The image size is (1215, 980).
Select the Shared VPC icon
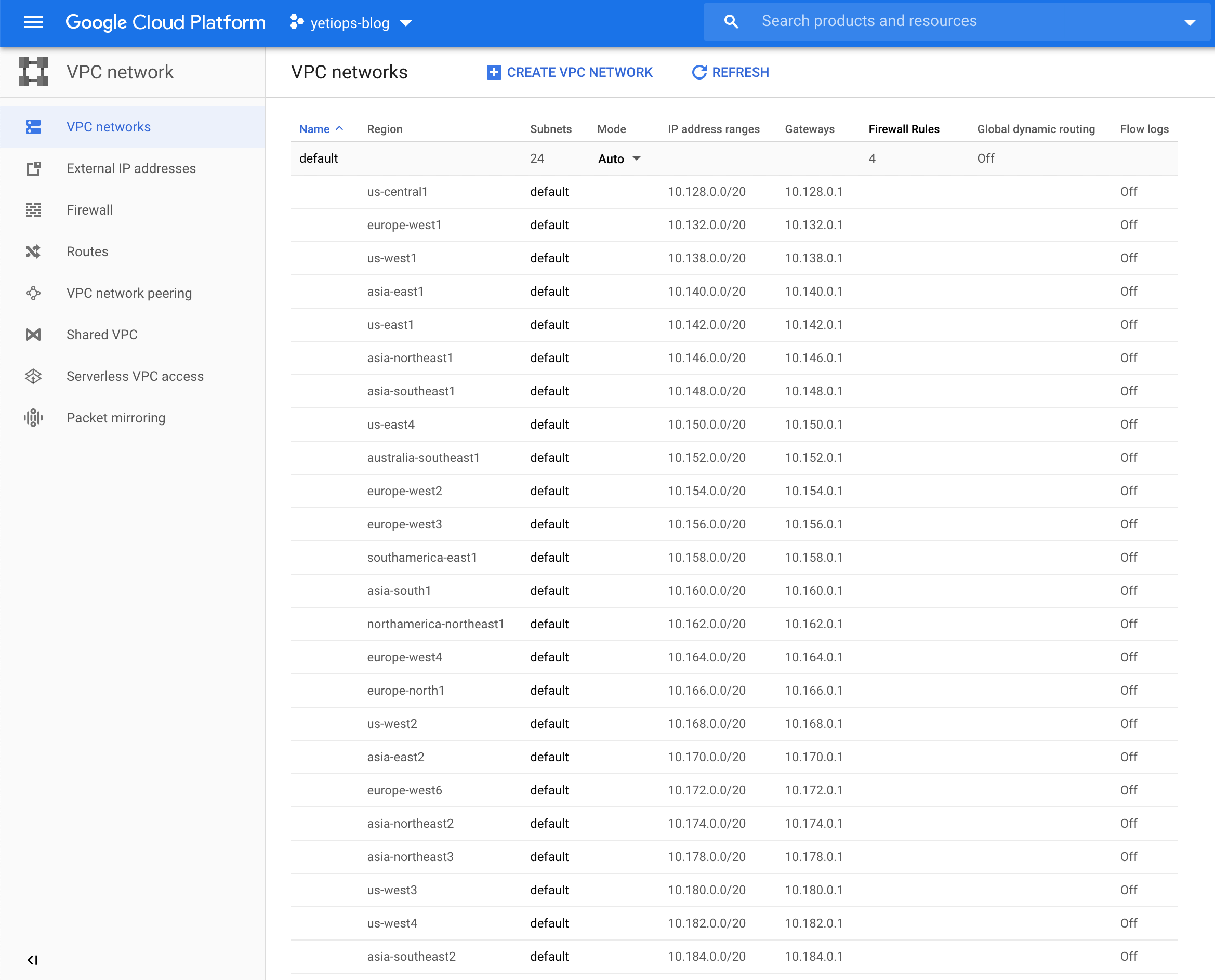[x=33, y=335]
